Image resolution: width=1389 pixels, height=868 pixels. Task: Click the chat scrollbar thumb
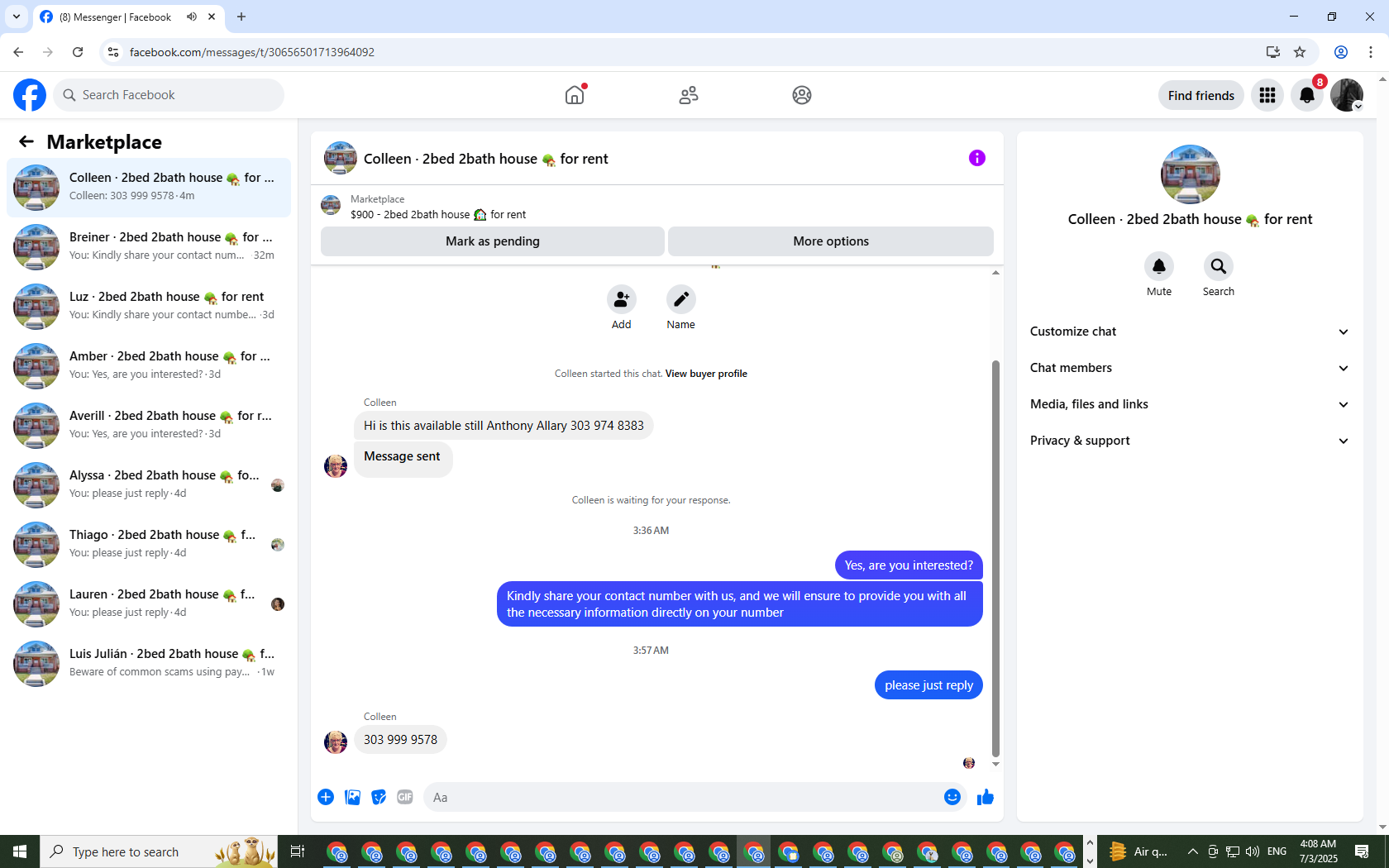click(x=995, y=558)
